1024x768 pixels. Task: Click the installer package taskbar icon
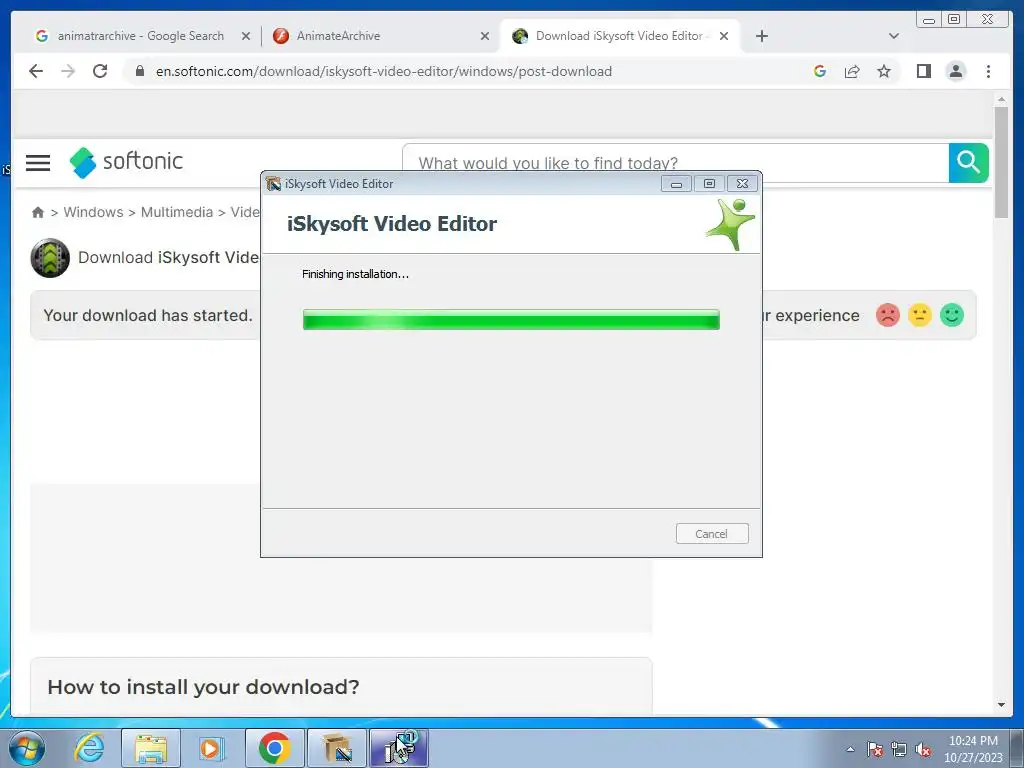point(336,748)
